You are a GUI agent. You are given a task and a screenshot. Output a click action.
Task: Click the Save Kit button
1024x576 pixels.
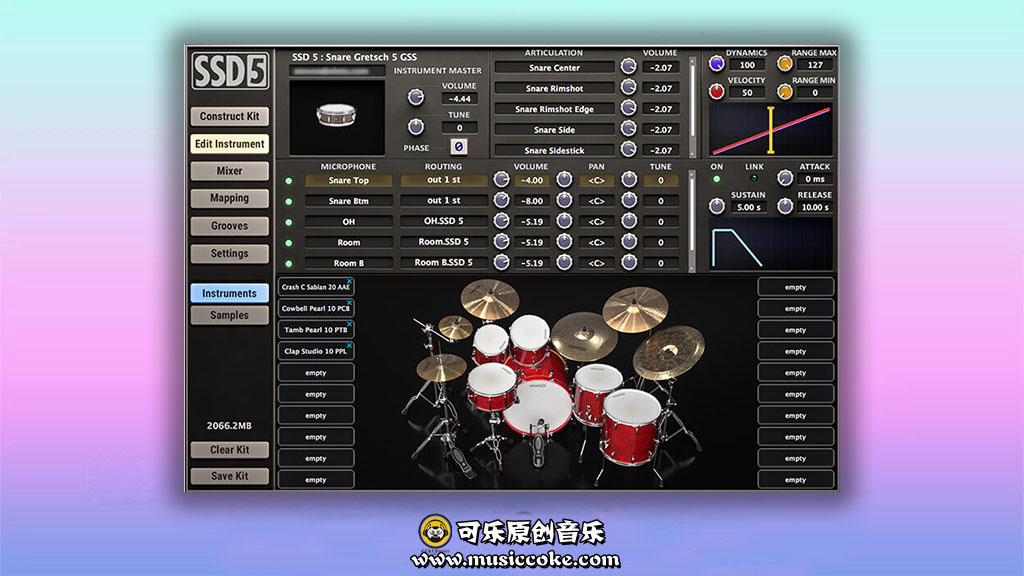point(230,476)
